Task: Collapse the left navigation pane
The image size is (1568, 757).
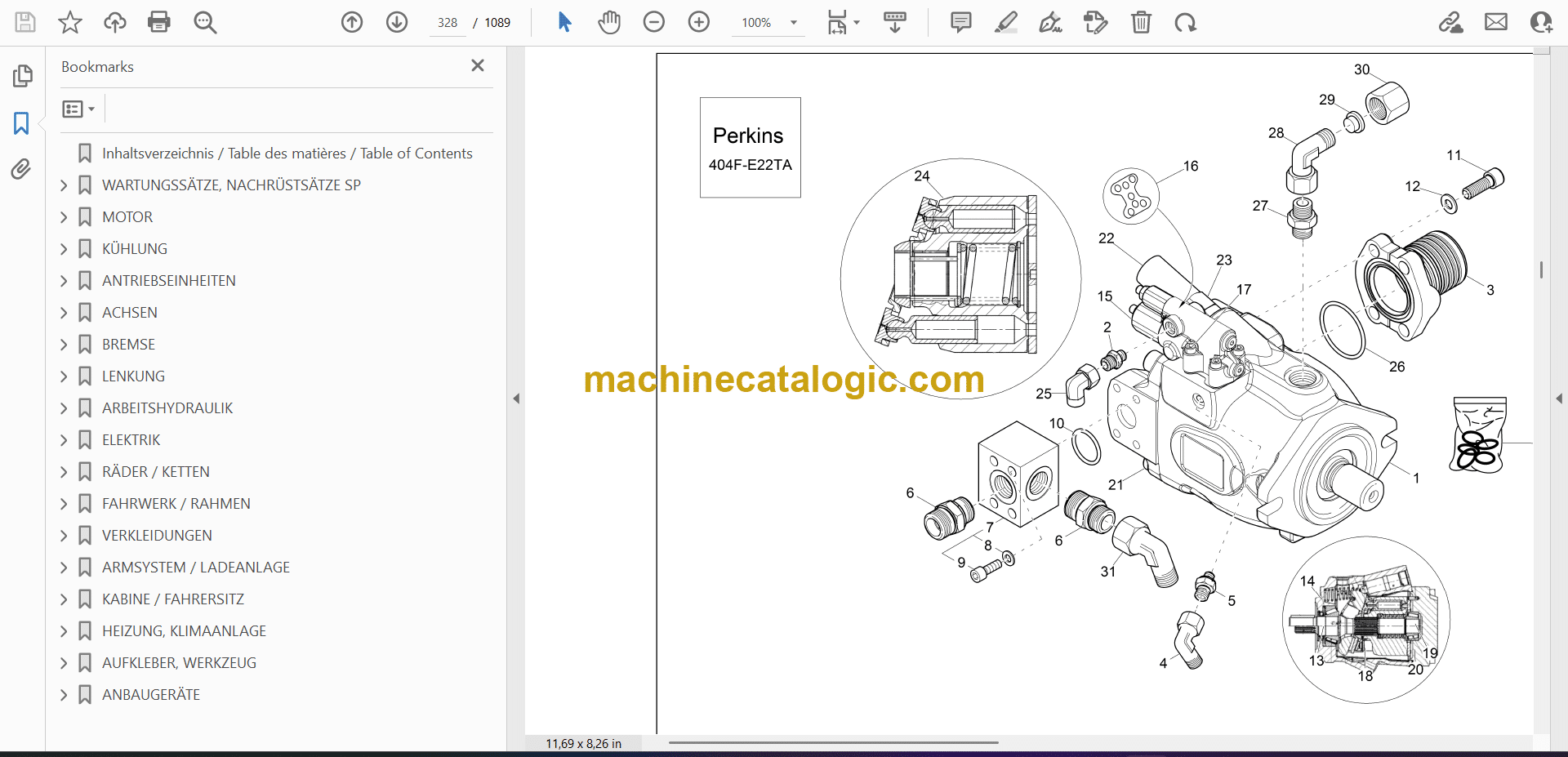Action: pyautogui.click(x=516, y=399)
